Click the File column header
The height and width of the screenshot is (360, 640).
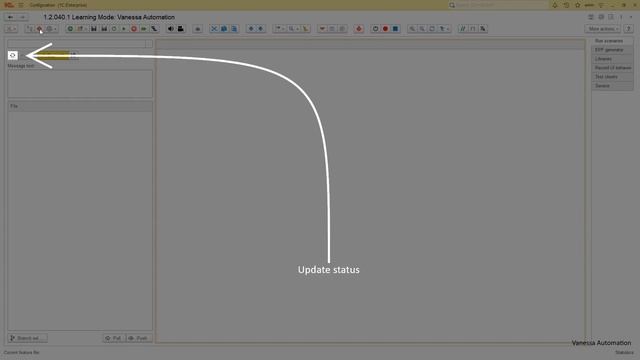[x=80, y=106]
